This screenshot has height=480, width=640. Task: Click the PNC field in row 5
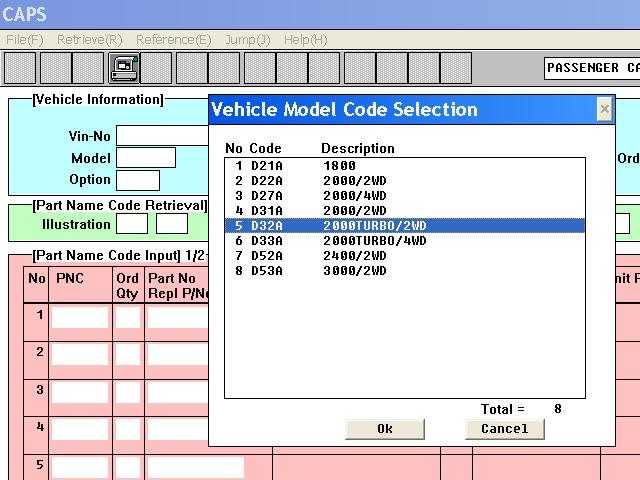coord(80,467)
